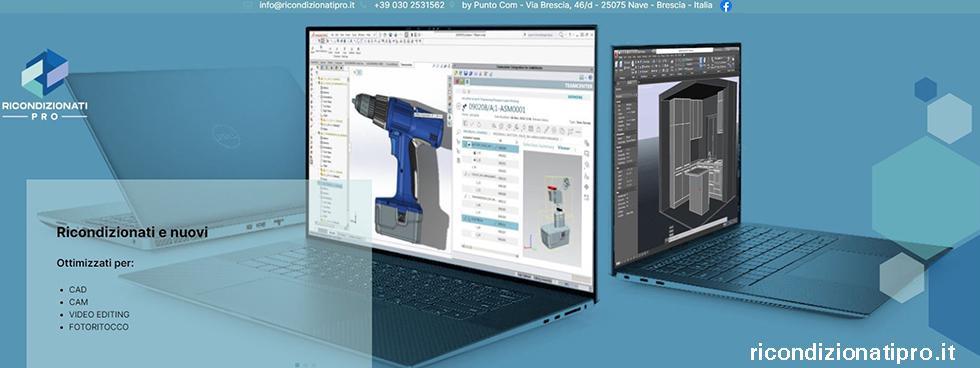Click the ricondizionatipro.it website text
Viewport: 980px width, 368px height.
[x=852, y=352]
